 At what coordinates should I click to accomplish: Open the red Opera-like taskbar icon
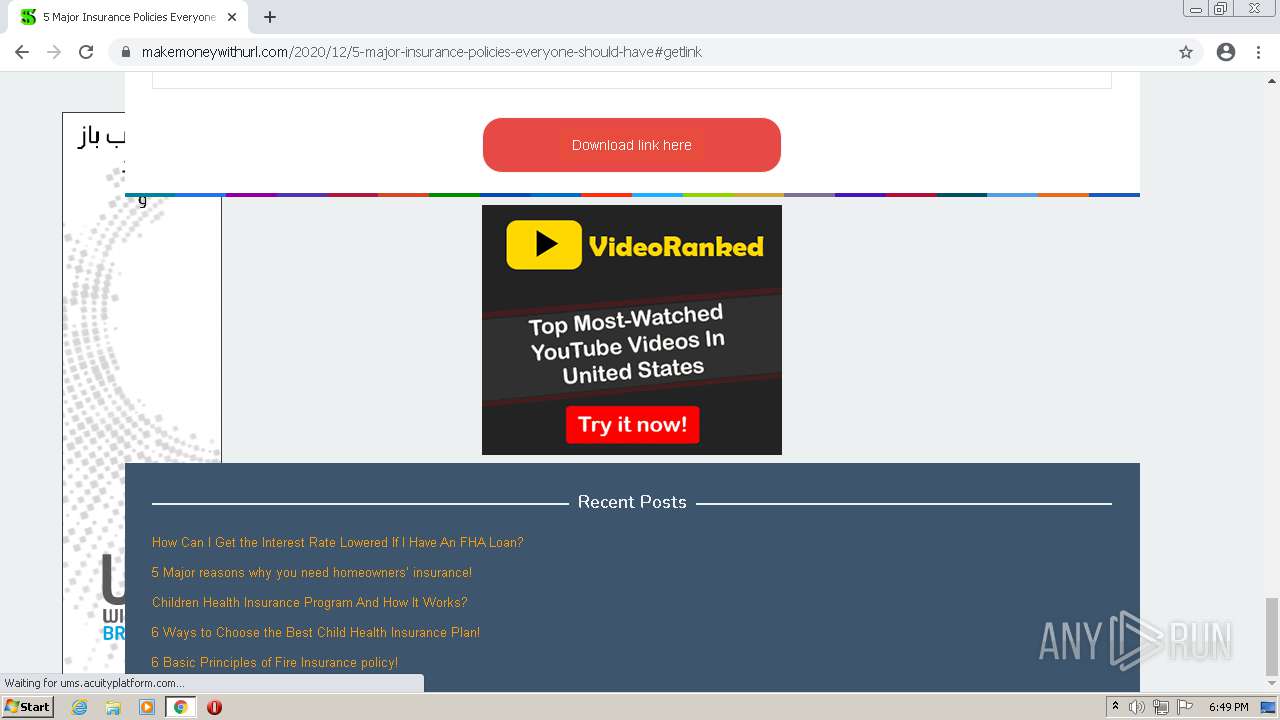coord(214,707)
